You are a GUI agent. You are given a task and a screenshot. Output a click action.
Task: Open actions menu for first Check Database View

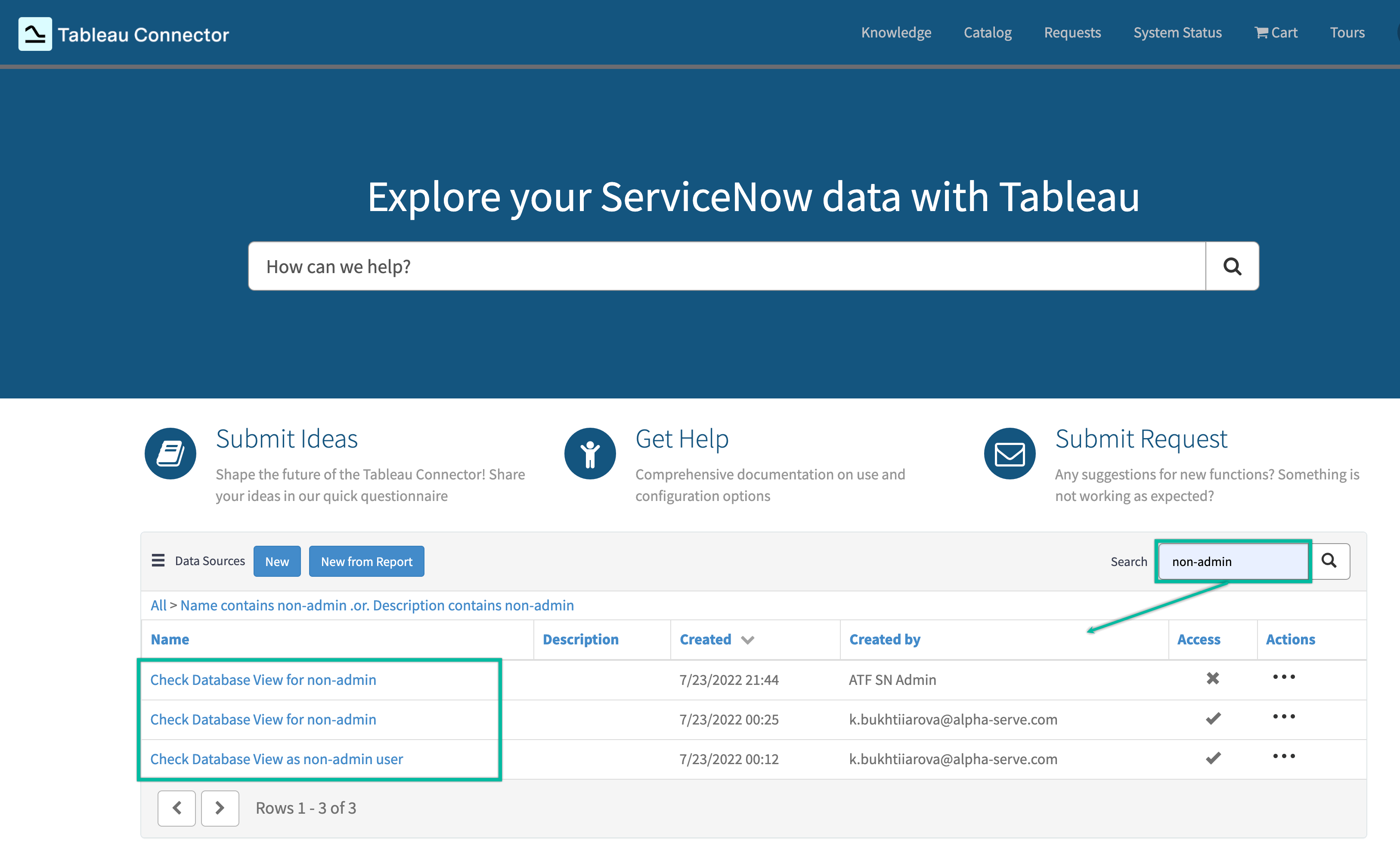point(1284,677)
